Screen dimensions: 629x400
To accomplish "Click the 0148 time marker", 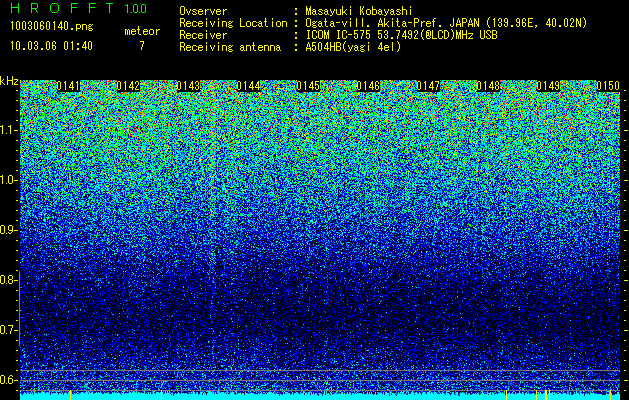I will (488, 86).
